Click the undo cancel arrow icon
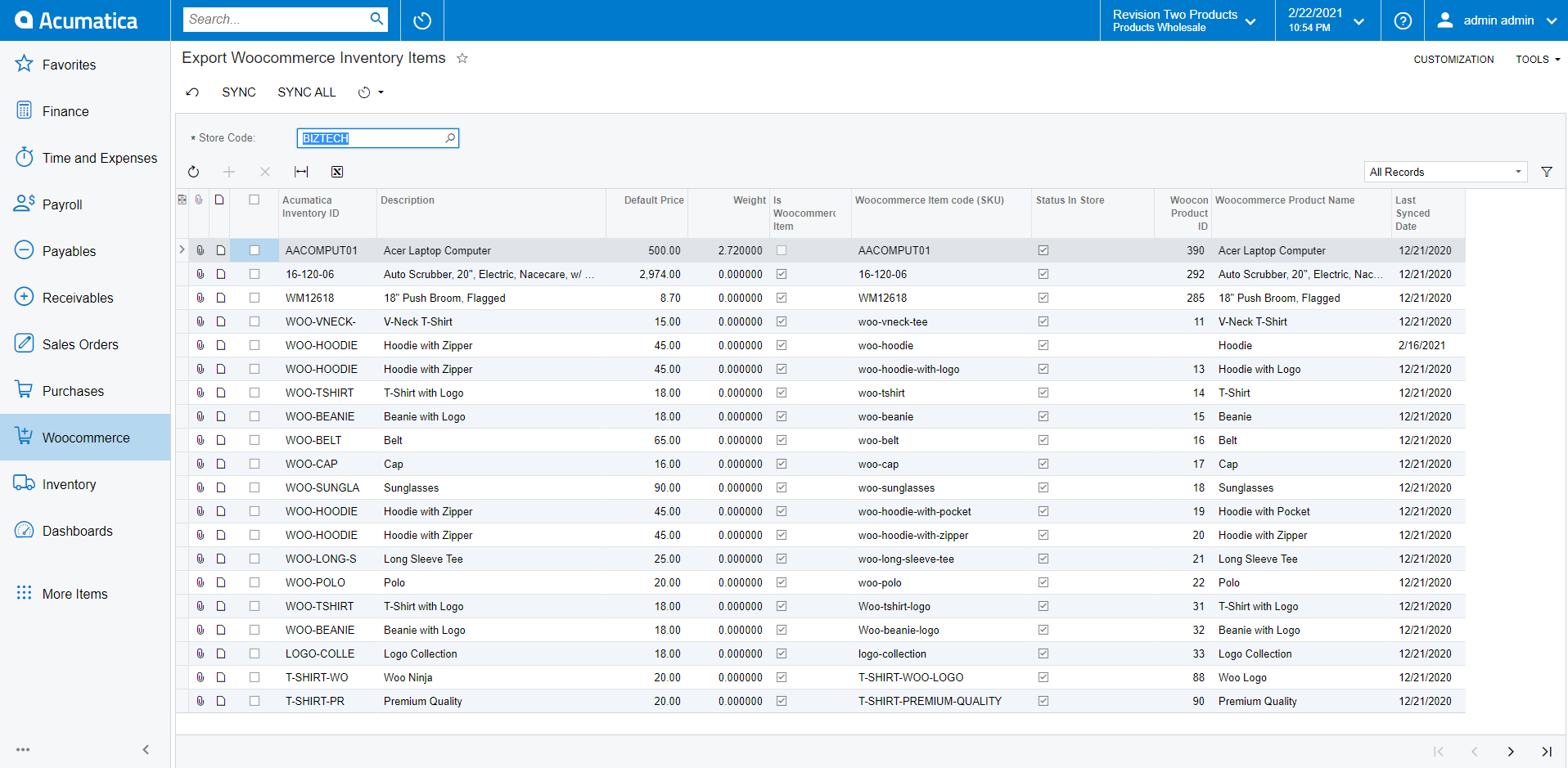Screen dimensions: 1568x768 point(193,92)
